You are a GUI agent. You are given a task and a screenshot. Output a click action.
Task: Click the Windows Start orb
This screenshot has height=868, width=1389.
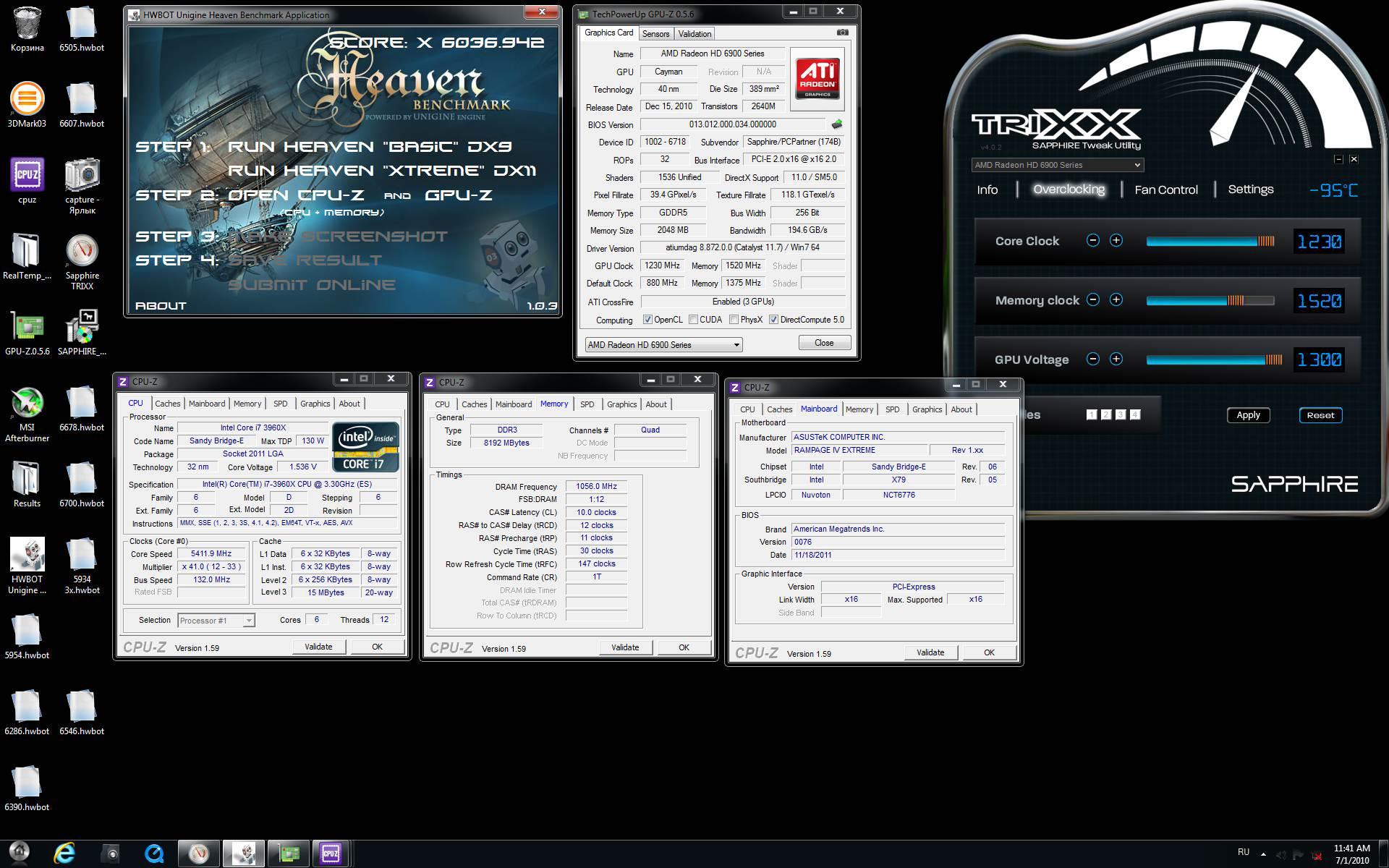[x=20, y=854]
